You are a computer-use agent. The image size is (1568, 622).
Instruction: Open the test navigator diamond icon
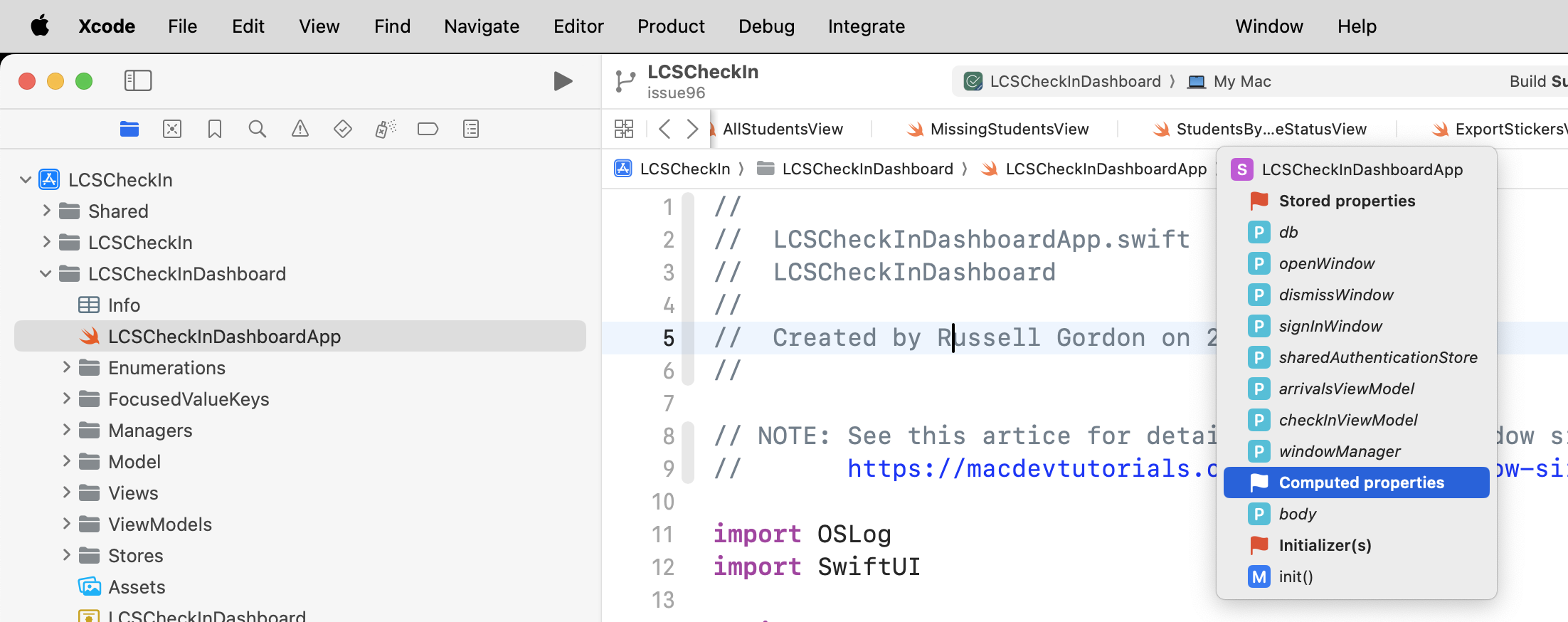[343, 129]
